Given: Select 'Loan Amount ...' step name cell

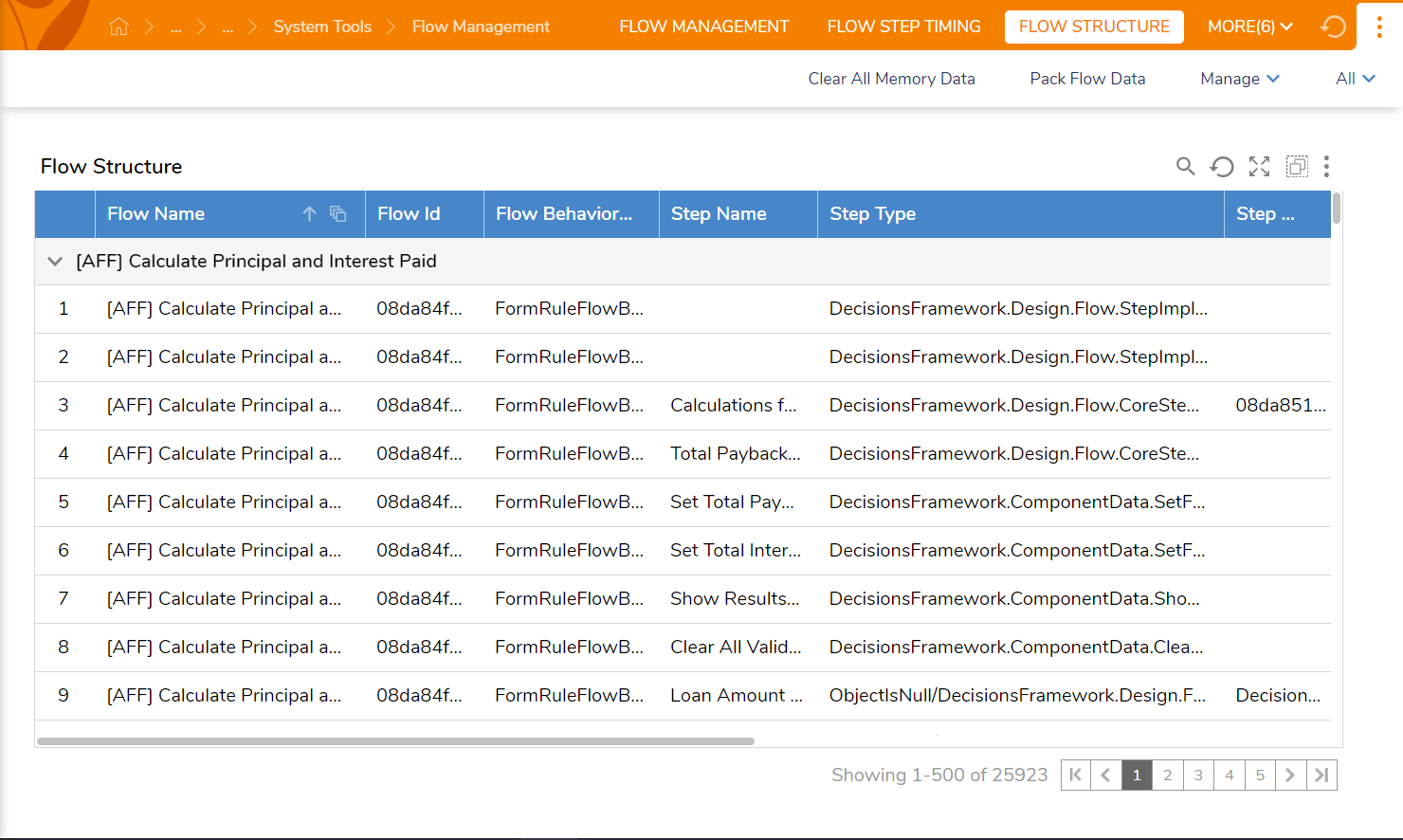Looking at the screenshot, I should (x=737, y=696).
